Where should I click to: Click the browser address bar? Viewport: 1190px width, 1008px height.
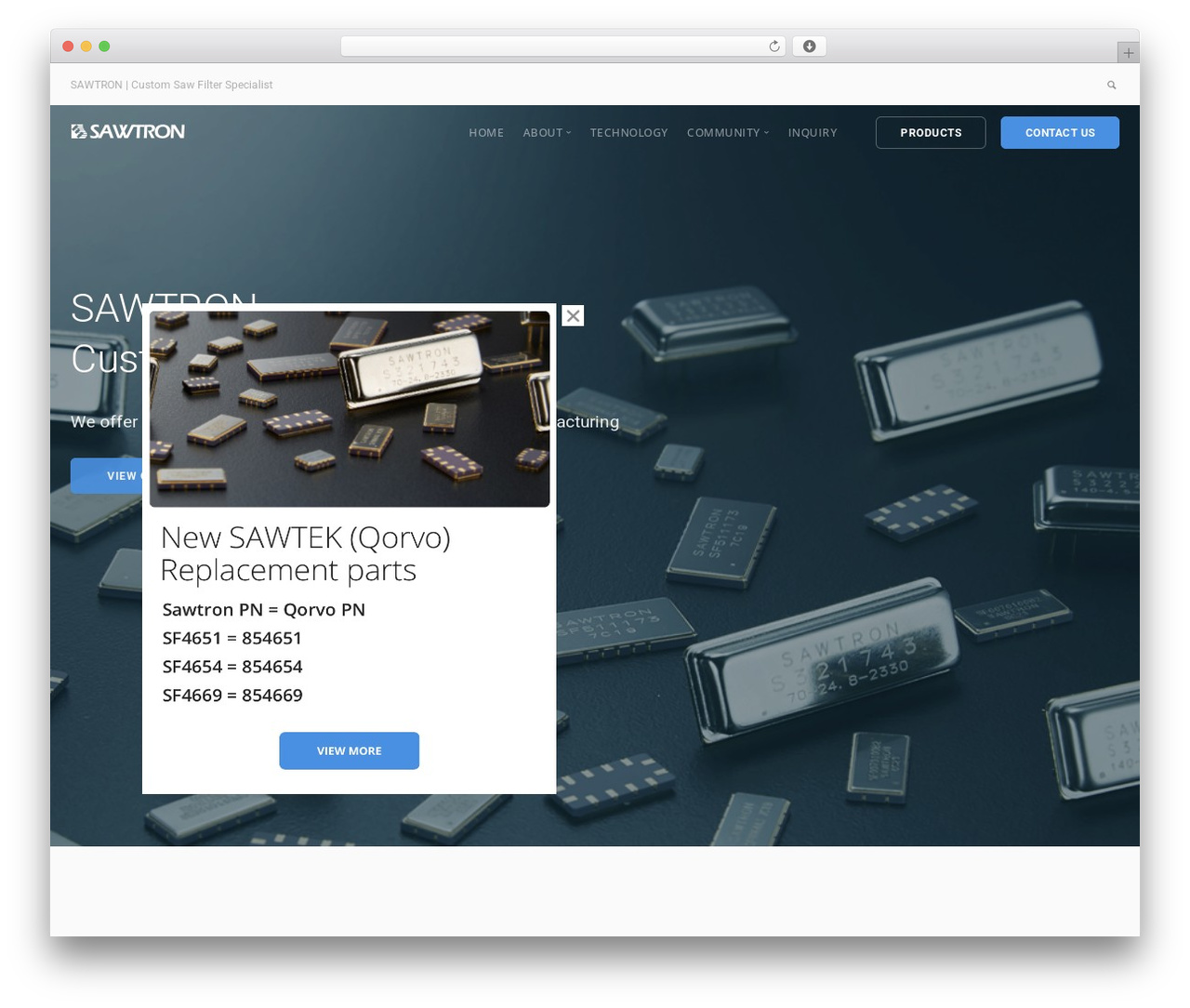pos(562,46)
